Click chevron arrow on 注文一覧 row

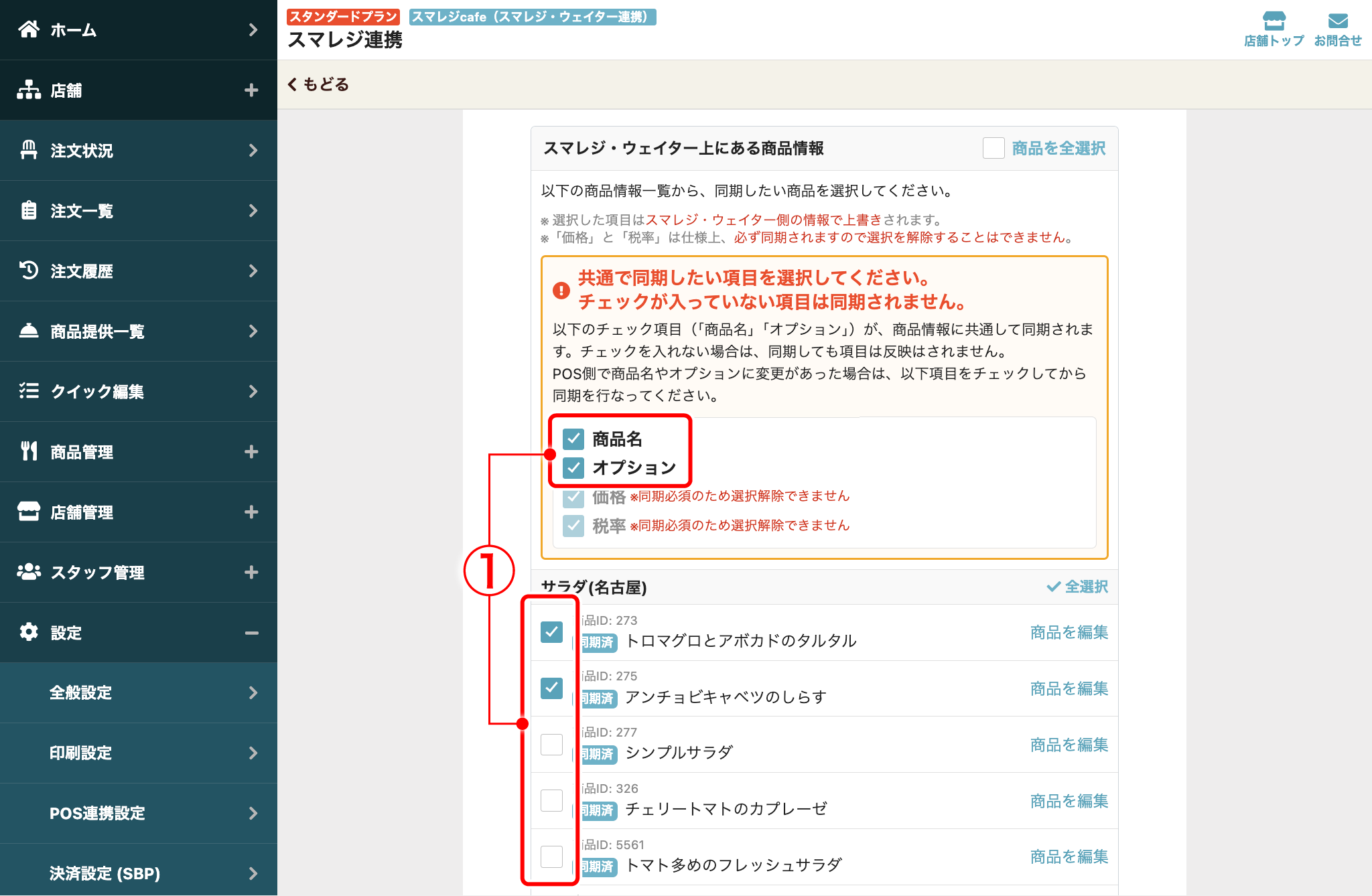[x=253, y=210]
